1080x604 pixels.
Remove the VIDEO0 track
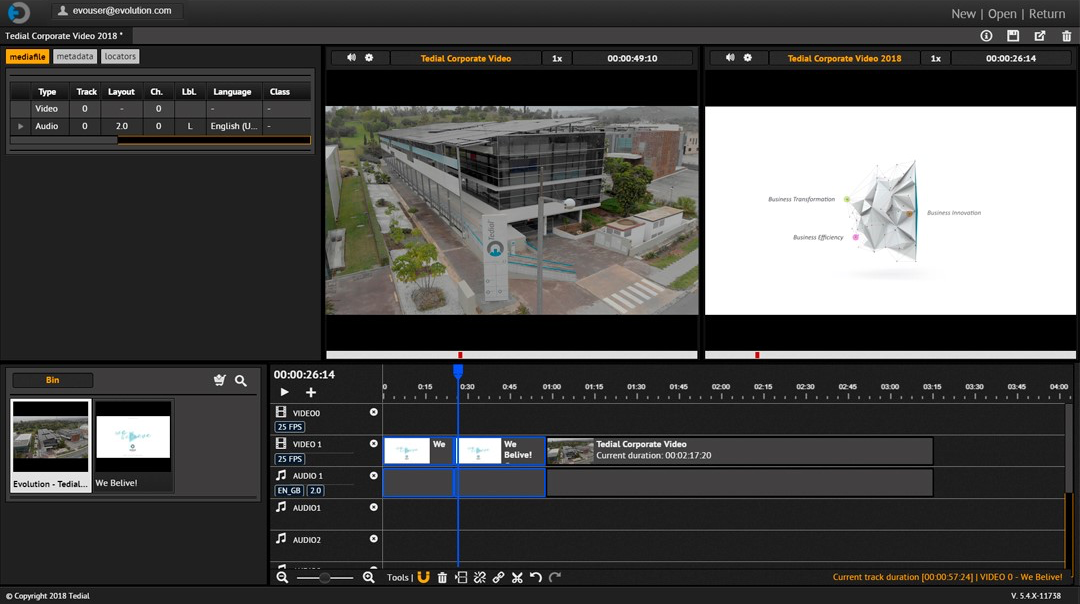[373, 412]
